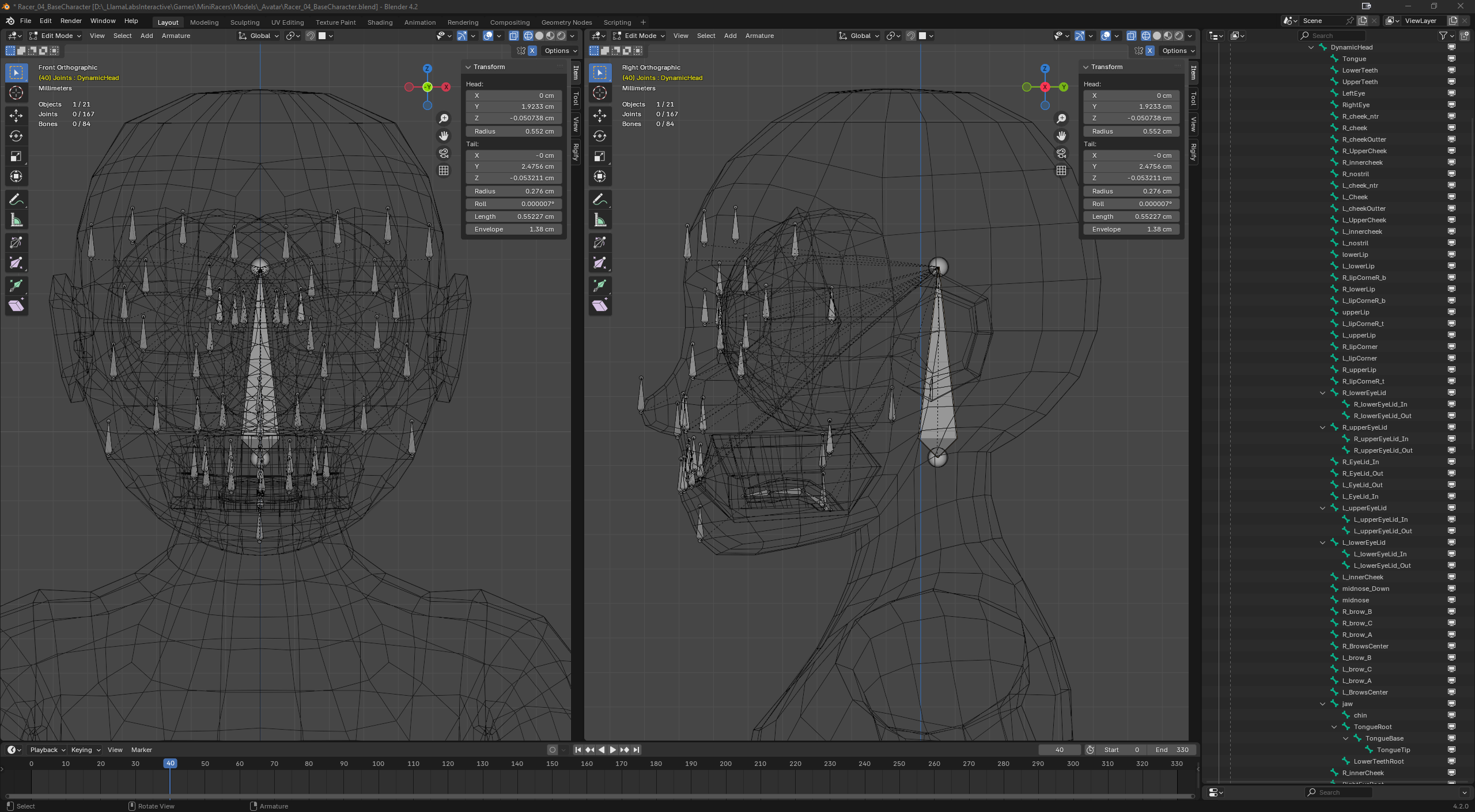This screenshot has height=812, width=1475.
Task: Select the Rotate tool in left viewport
Action: coord(16,136)
